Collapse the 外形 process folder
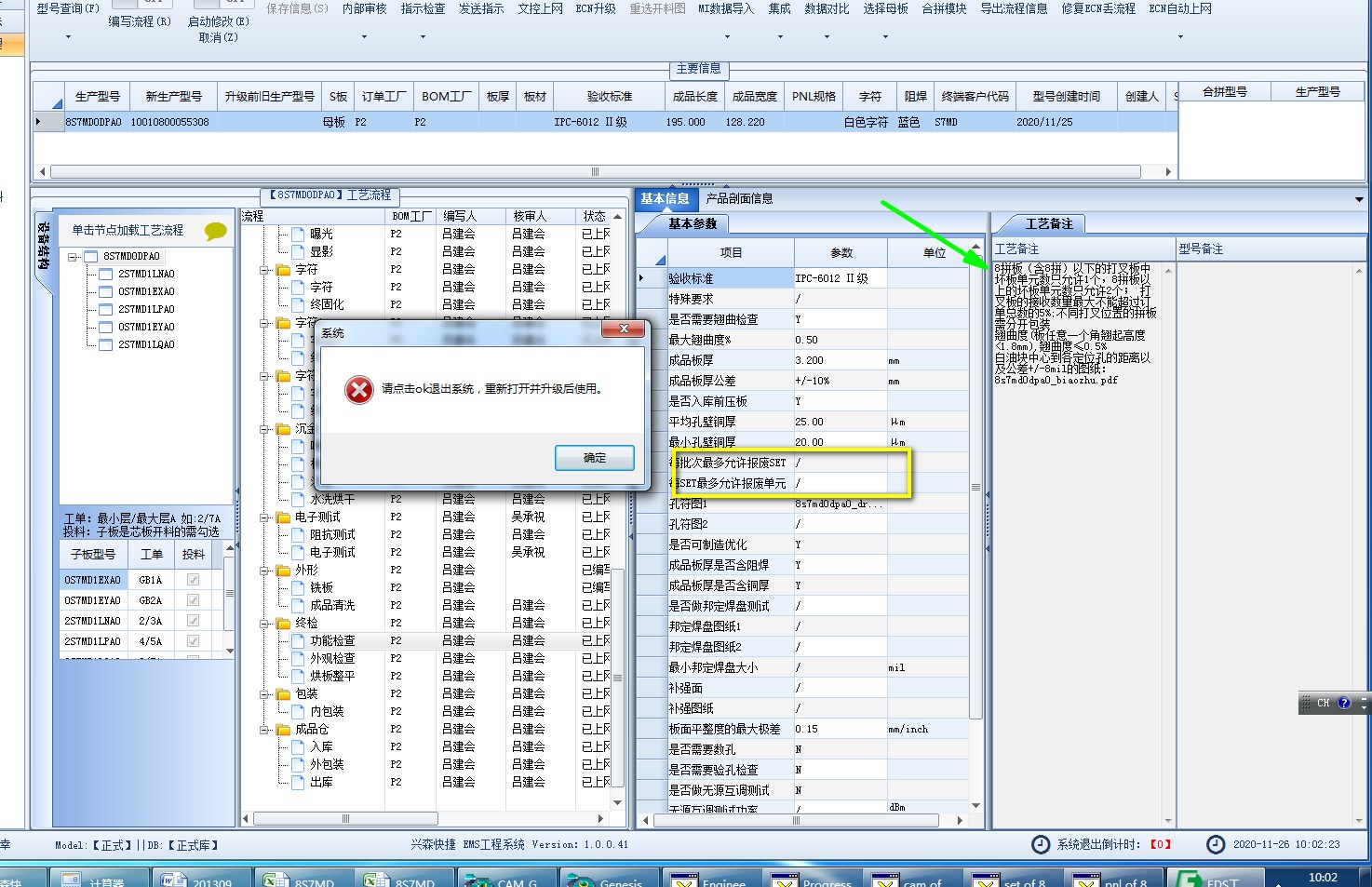 (x=264, y=570)
